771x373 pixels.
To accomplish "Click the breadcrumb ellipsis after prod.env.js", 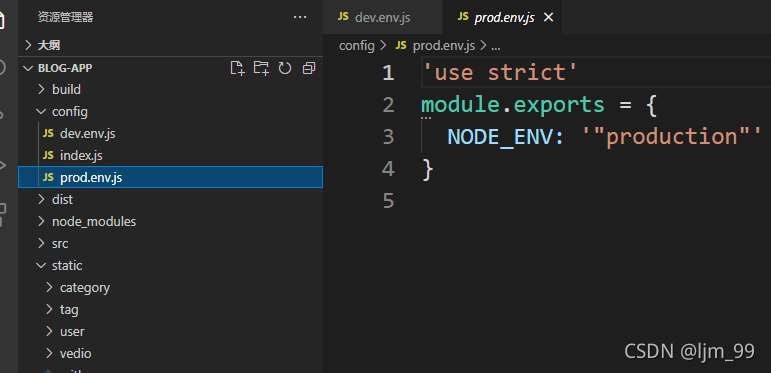I will coord(496,46).
